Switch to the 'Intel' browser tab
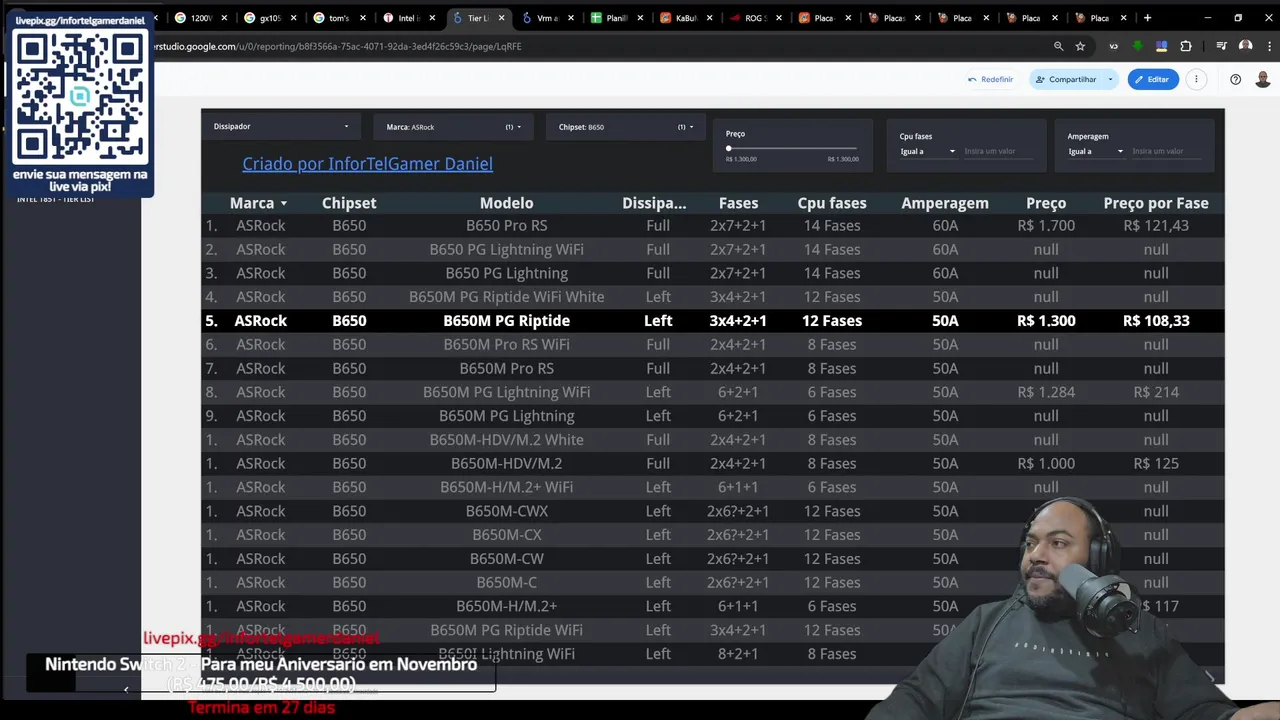1280x720 pixels. pos(407,18)
